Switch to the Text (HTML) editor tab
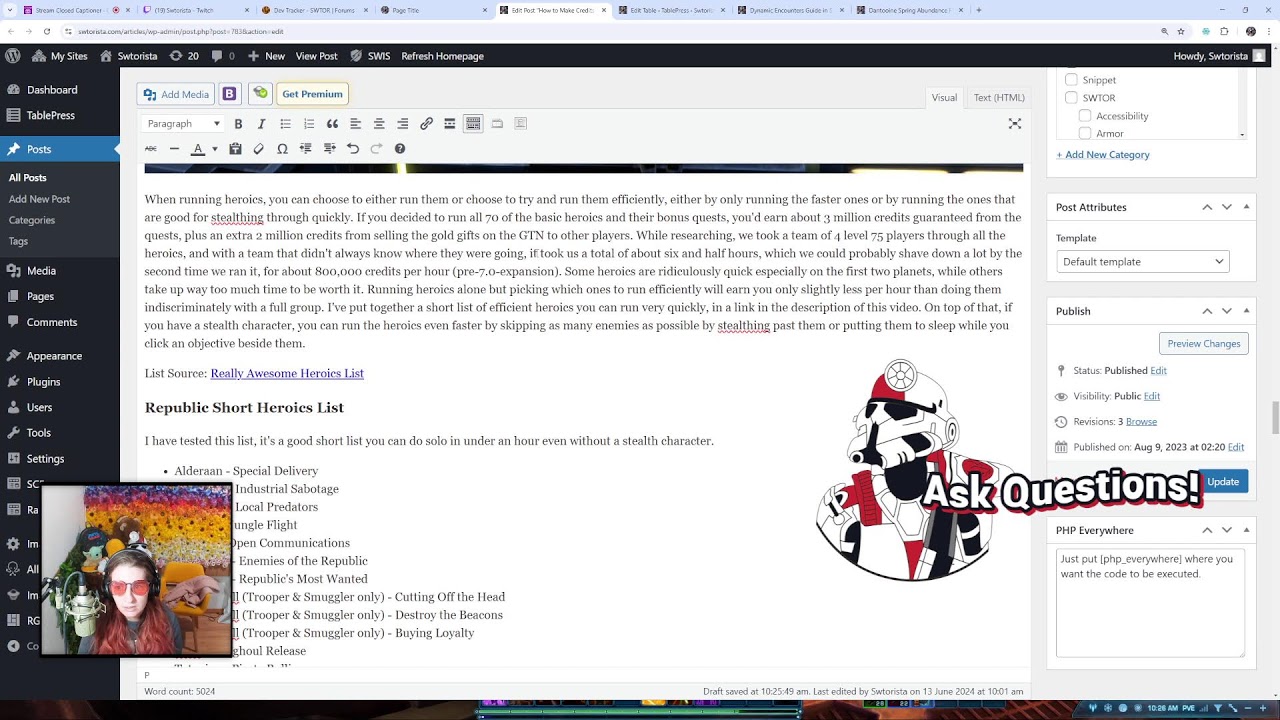The width and height of the screenshot is (1280, 720). (x=999, y=98)
